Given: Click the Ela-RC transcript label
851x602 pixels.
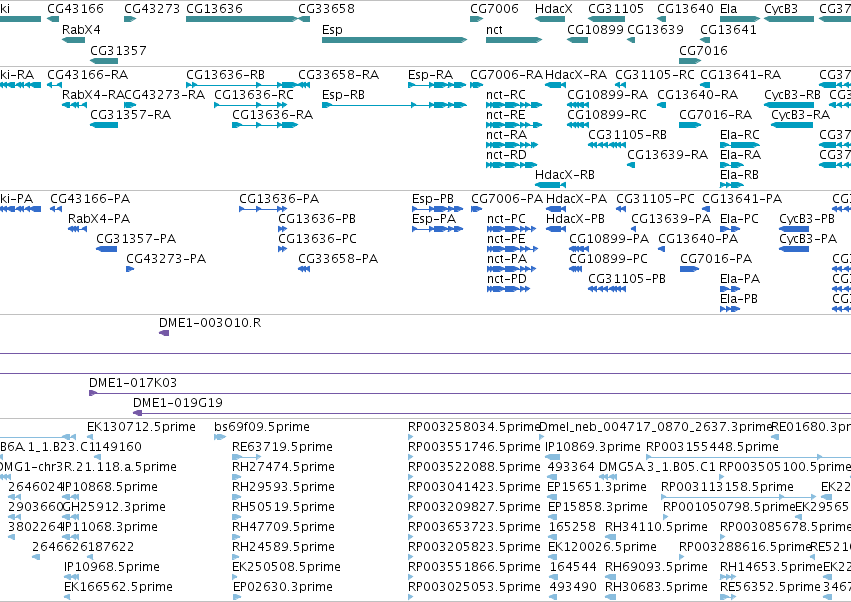Looking at the screenshot, I should (740, 135).
